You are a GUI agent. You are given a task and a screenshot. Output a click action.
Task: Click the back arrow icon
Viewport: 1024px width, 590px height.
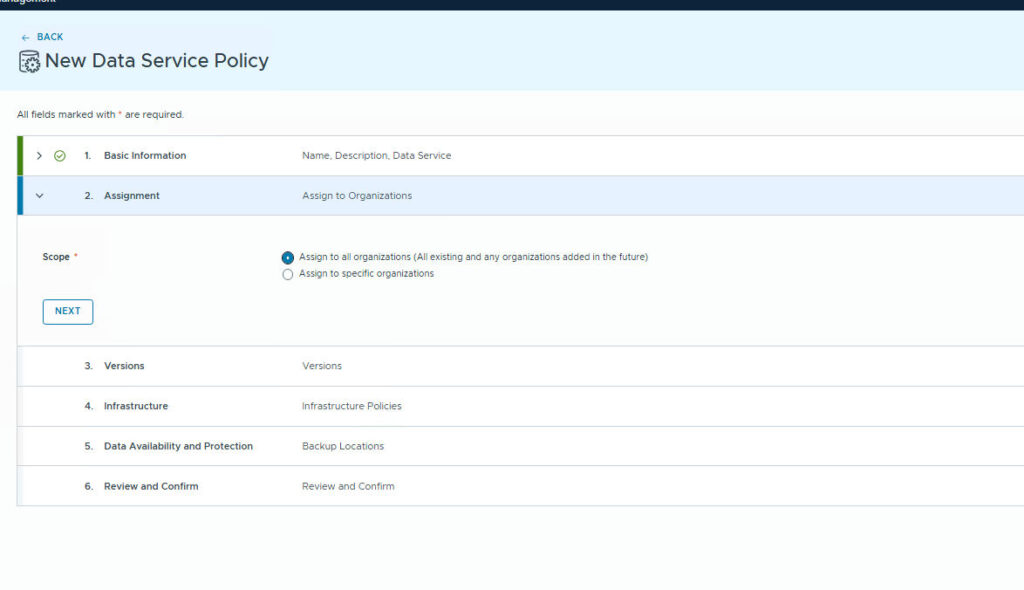(x=25, y=38)
